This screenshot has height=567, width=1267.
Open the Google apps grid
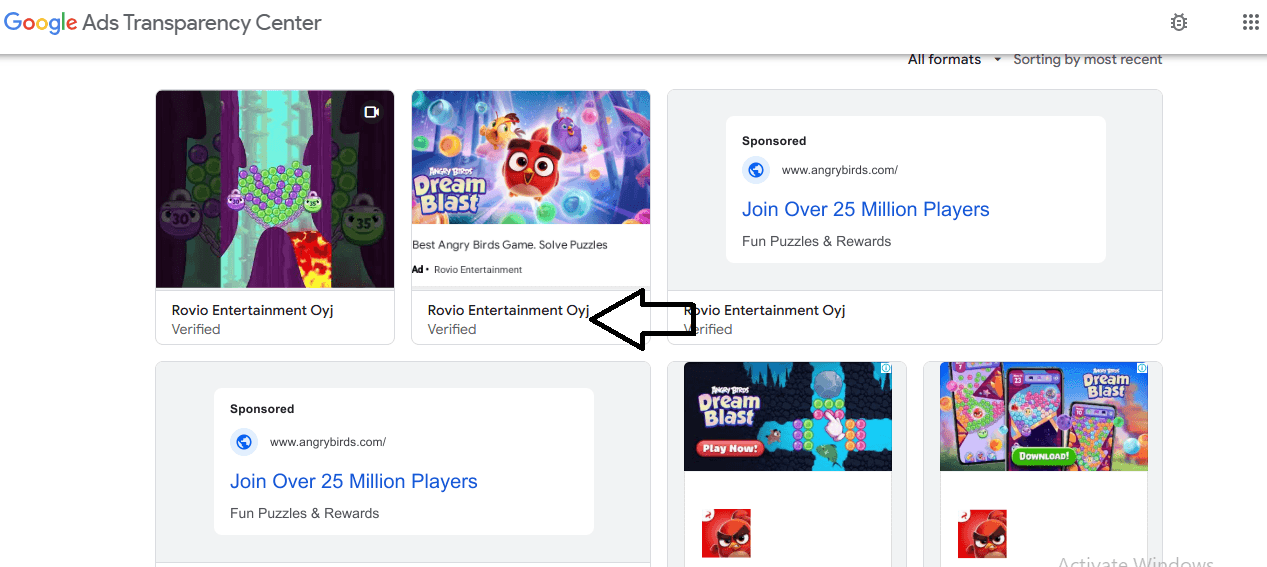click(1250, 22)
